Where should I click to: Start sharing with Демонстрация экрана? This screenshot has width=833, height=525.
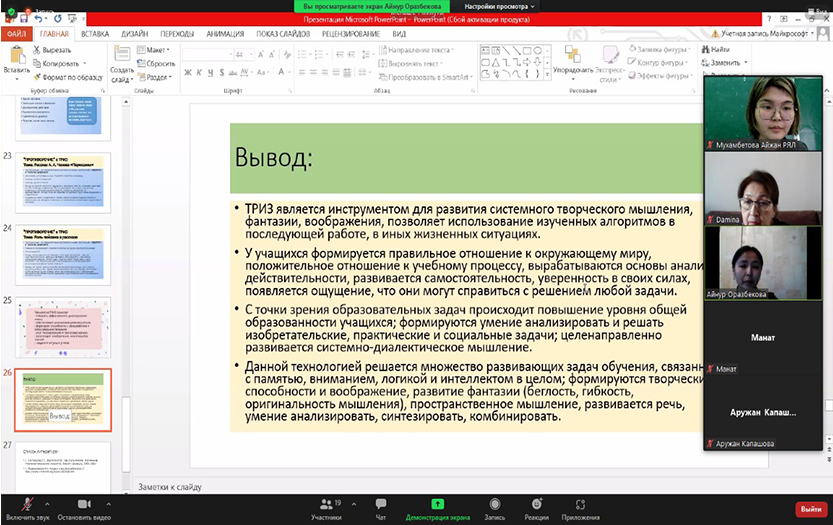[x=437, y=503]
